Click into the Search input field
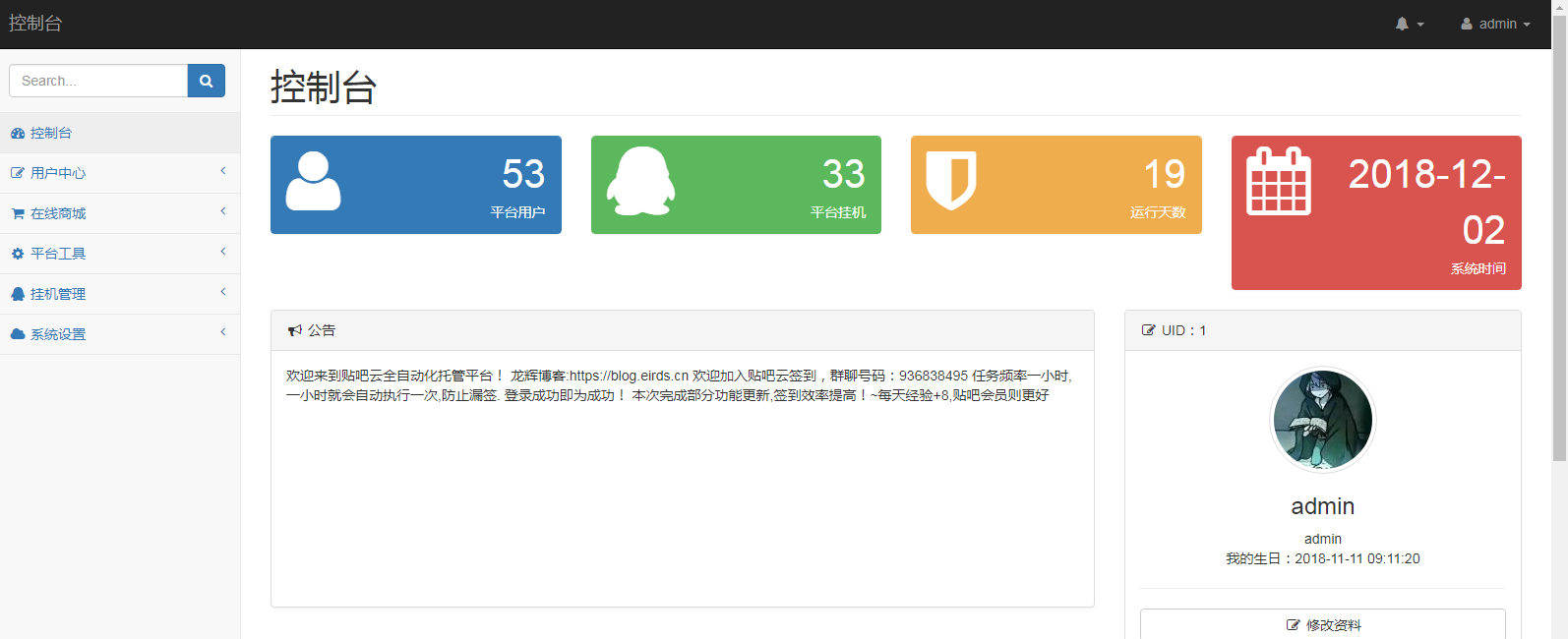This screenshot has height=639, width=1568. (x=98, y=81)
